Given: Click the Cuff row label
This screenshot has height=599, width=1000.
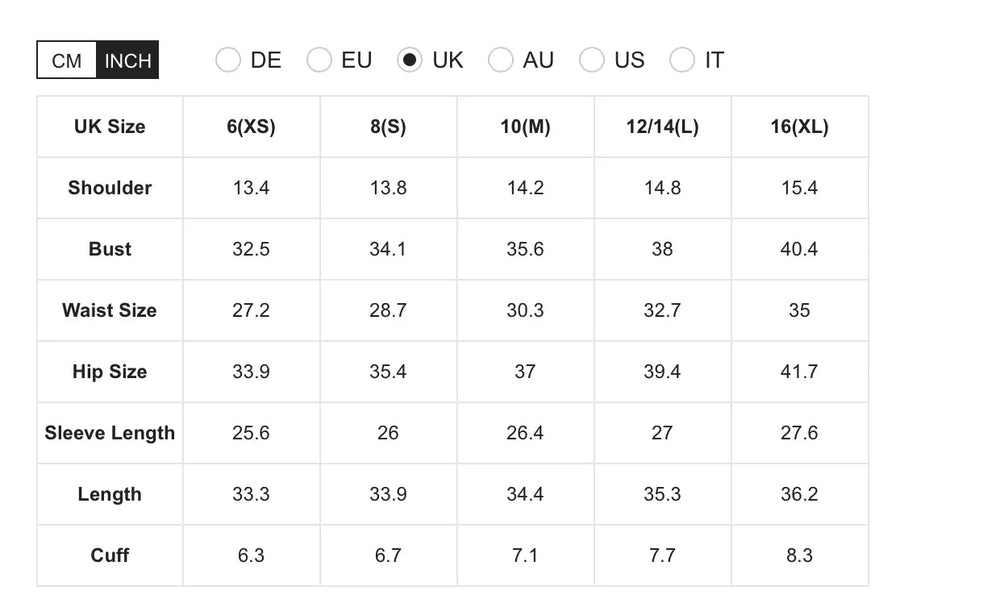Looking at the screenshot, I should point(110,555).
